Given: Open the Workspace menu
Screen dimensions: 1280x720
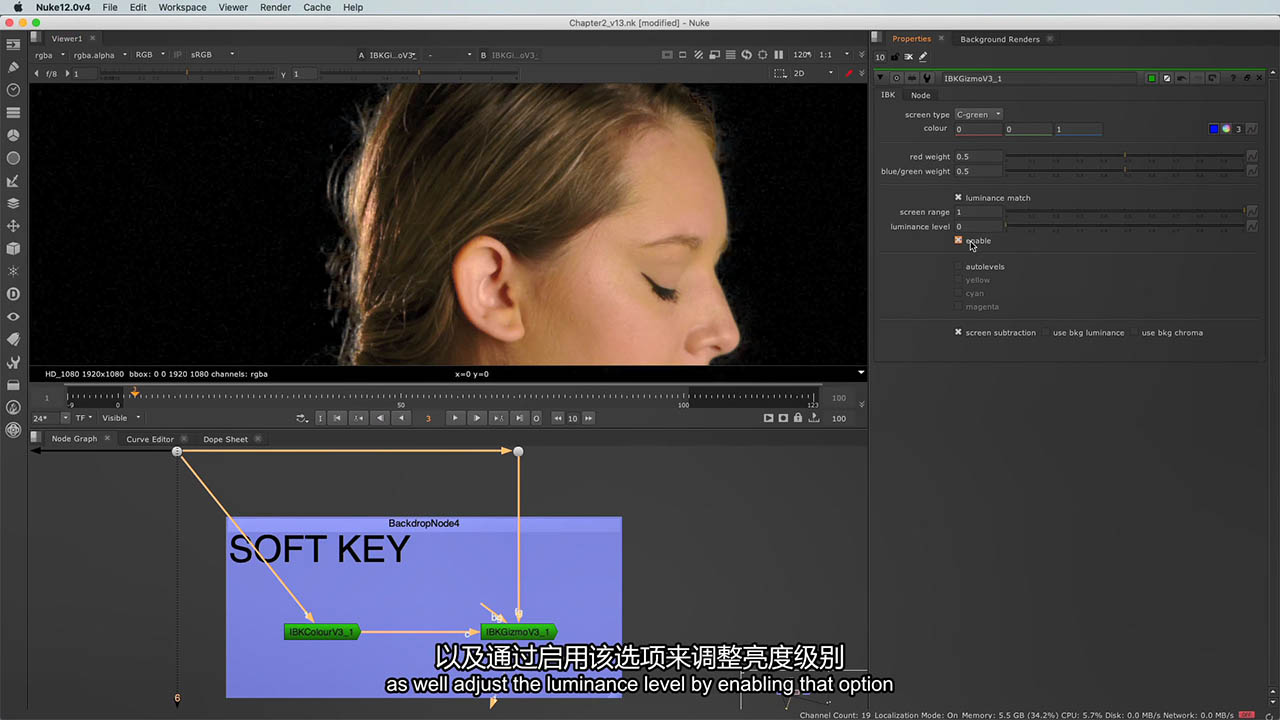Looking at the screenshot, I should pos(182,7).
